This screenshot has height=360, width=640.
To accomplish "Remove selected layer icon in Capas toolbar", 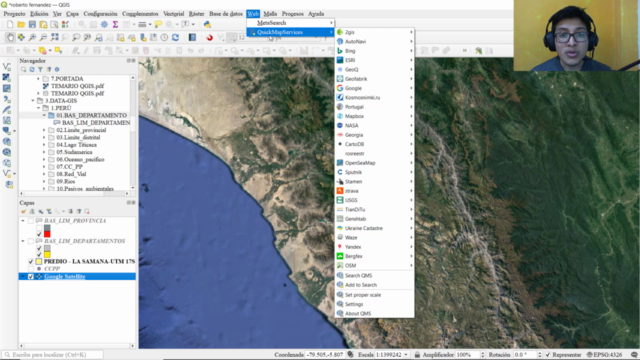I will coord(87,211).
